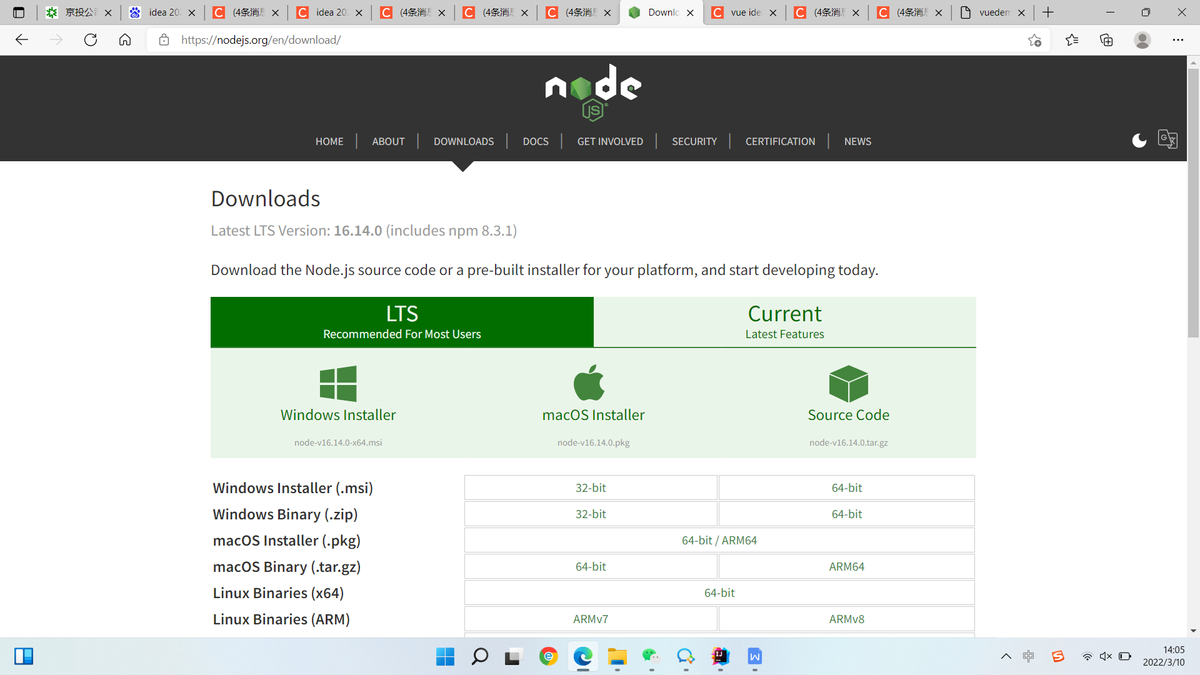
Task: Open DOCS in site navigation
Action: tap(535, 141)
